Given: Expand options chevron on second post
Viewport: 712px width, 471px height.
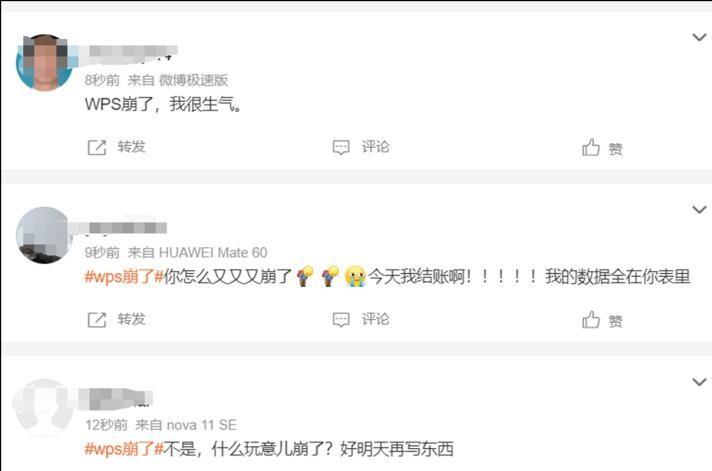Looking at the screenshot, I should coord(699,209).
